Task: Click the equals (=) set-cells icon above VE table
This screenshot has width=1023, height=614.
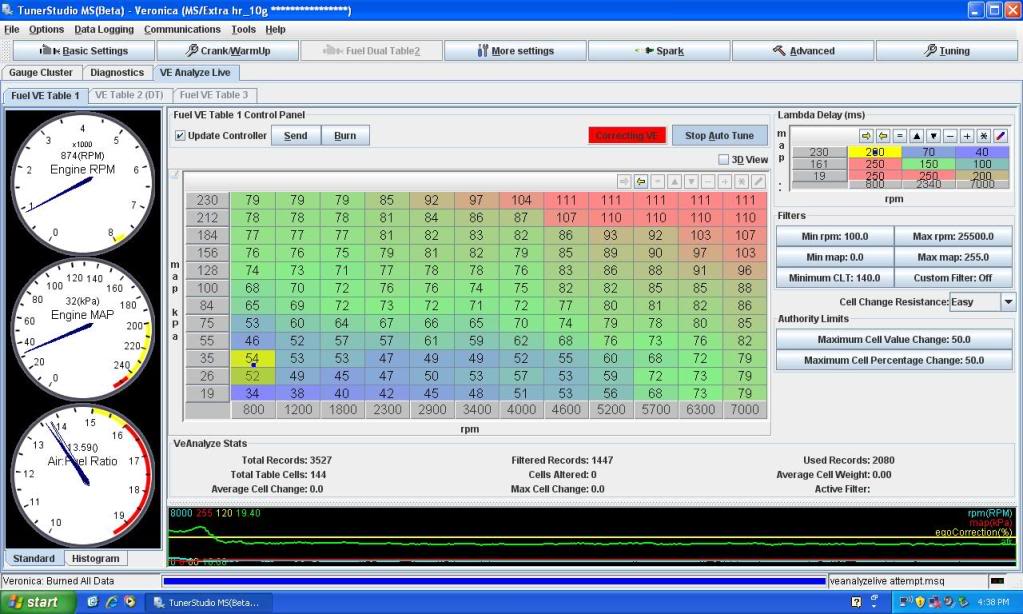Action: [x=658, y=181]
